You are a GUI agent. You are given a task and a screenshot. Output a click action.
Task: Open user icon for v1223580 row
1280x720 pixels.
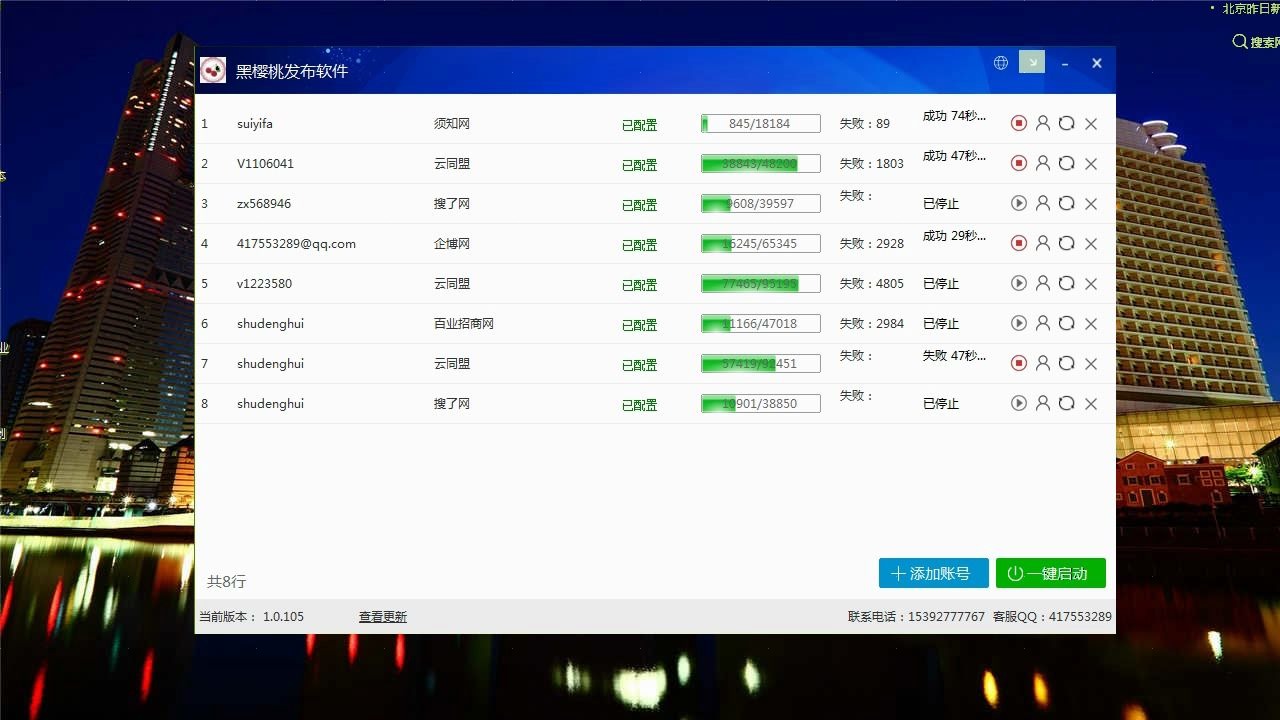1043,283
